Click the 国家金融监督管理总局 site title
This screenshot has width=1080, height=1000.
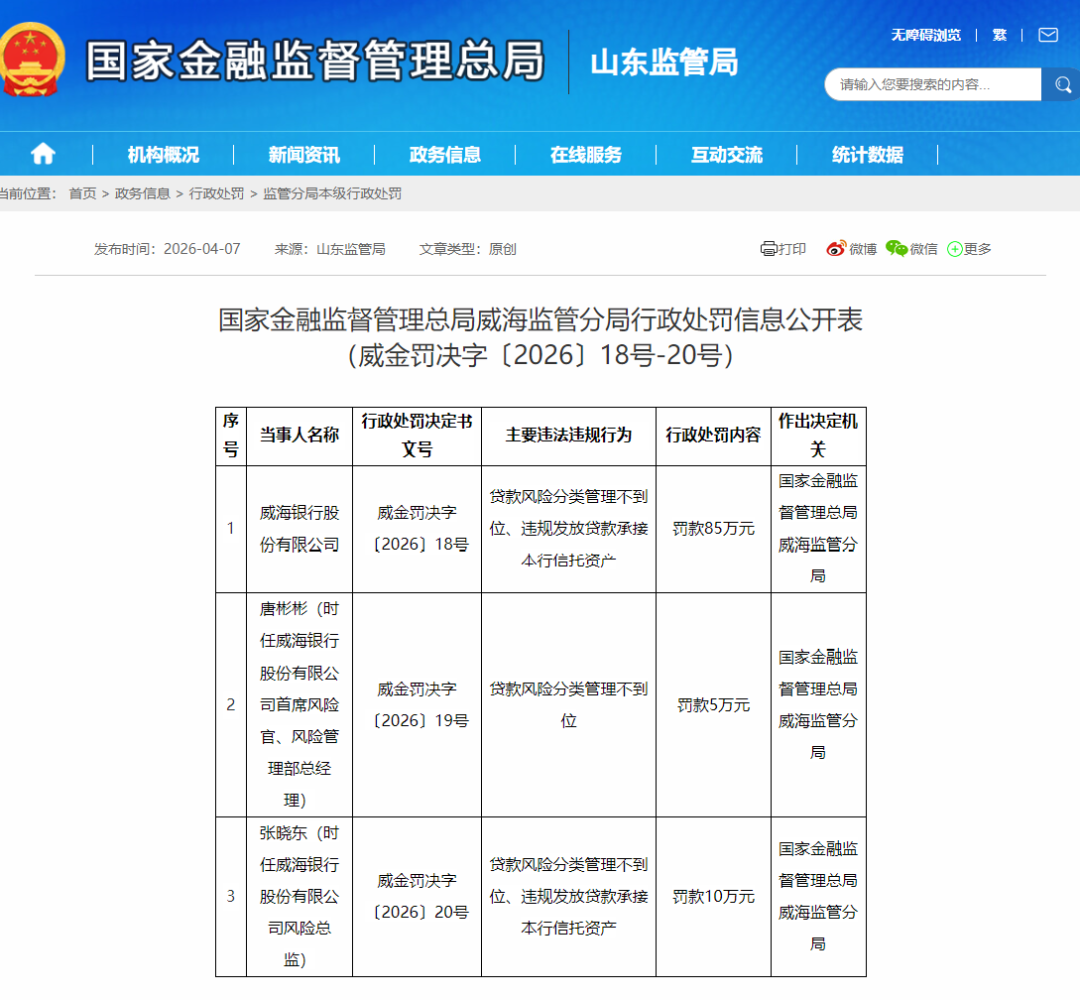(x=315, y=61)
